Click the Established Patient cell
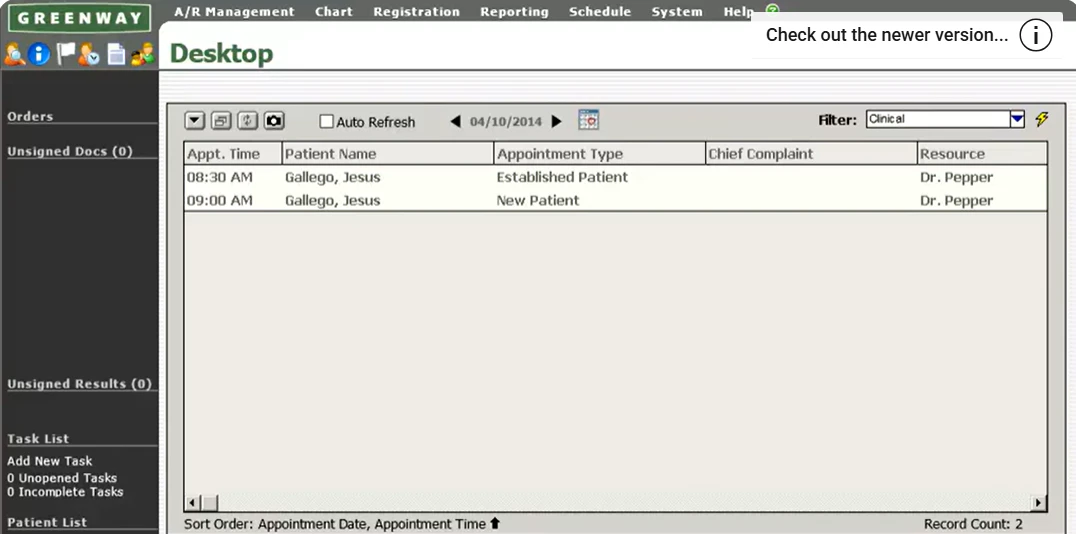1076x534 pixels. click(x=562, y=177)
